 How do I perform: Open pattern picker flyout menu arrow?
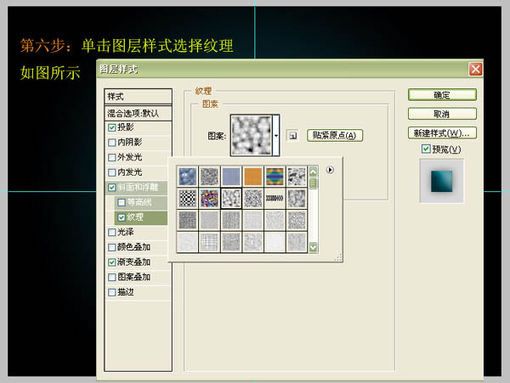pyautogui.click(x=330, y=170)
